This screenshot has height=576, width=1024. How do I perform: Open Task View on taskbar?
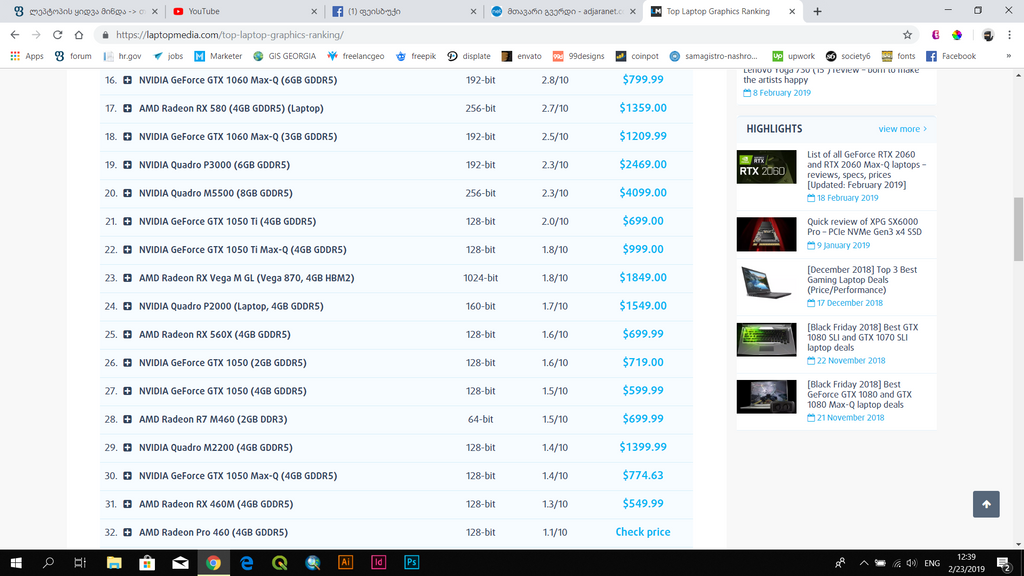[80, 562]
